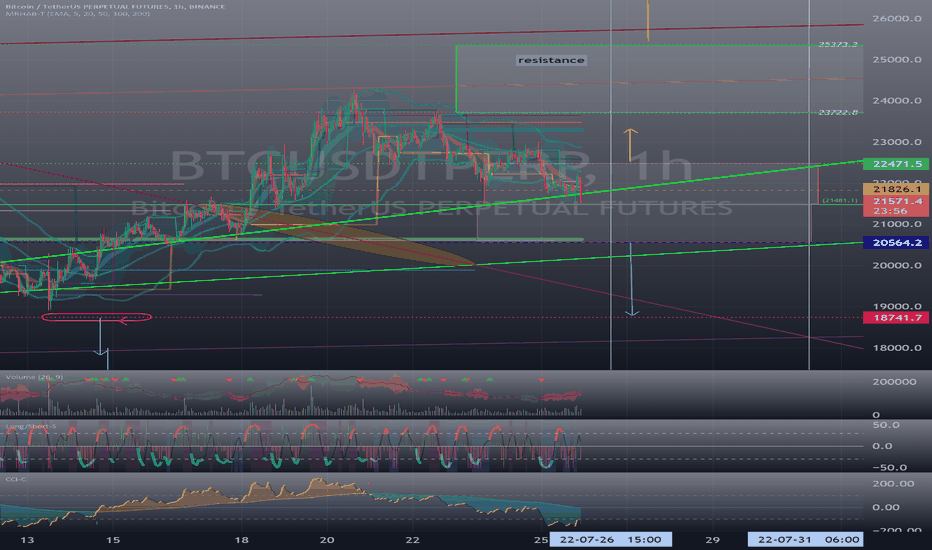Select the Long/Short-S indicator legend

pyautogui.click(x=30, y=426)
